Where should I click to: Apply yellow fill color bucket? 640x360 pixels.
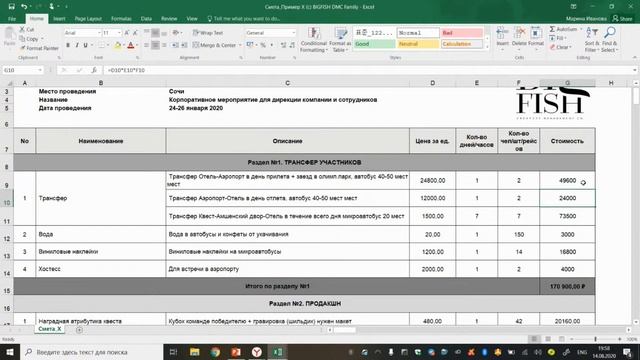(118, 45)
